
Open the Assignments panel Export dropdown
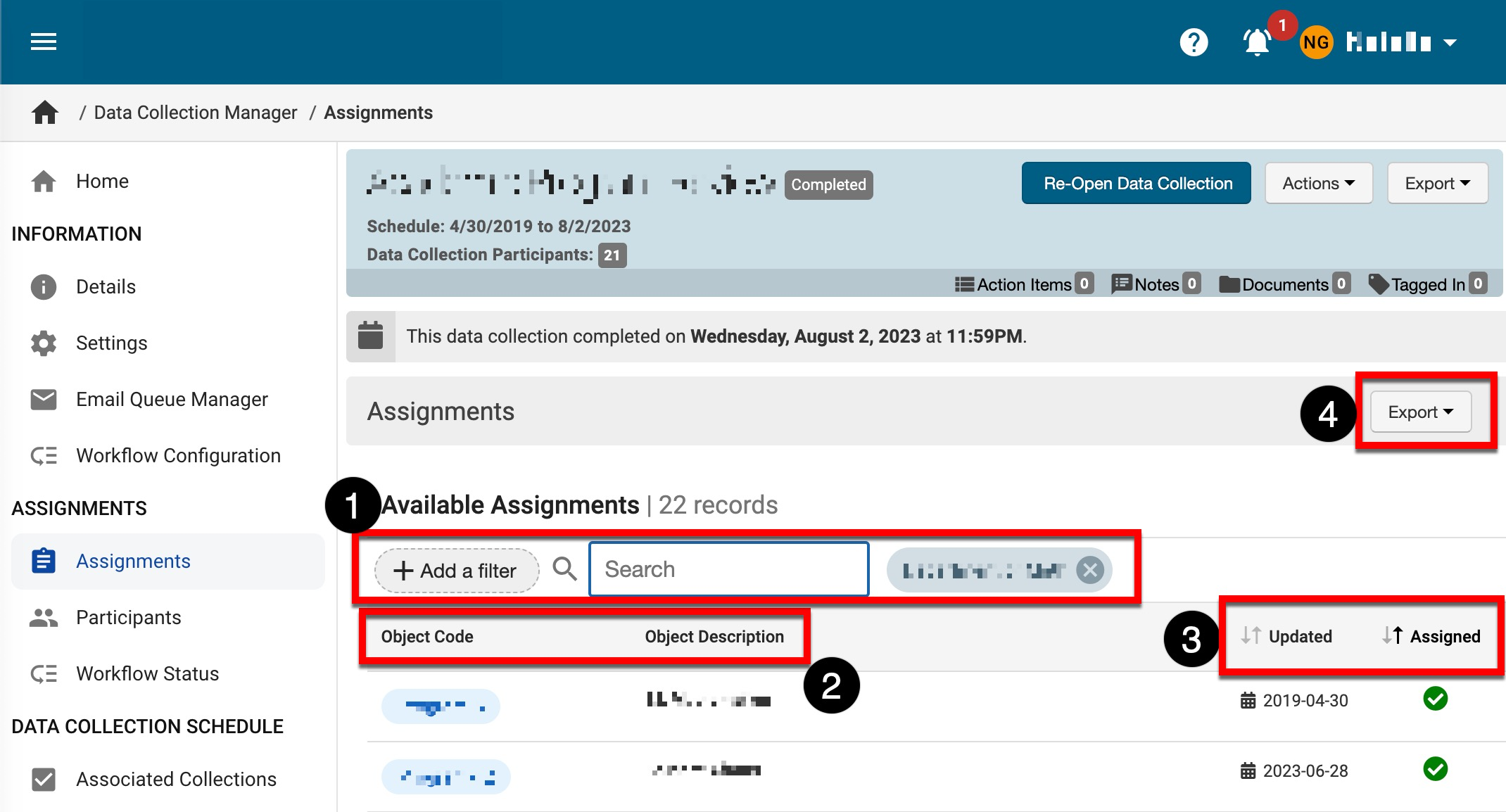(1420, 412)
